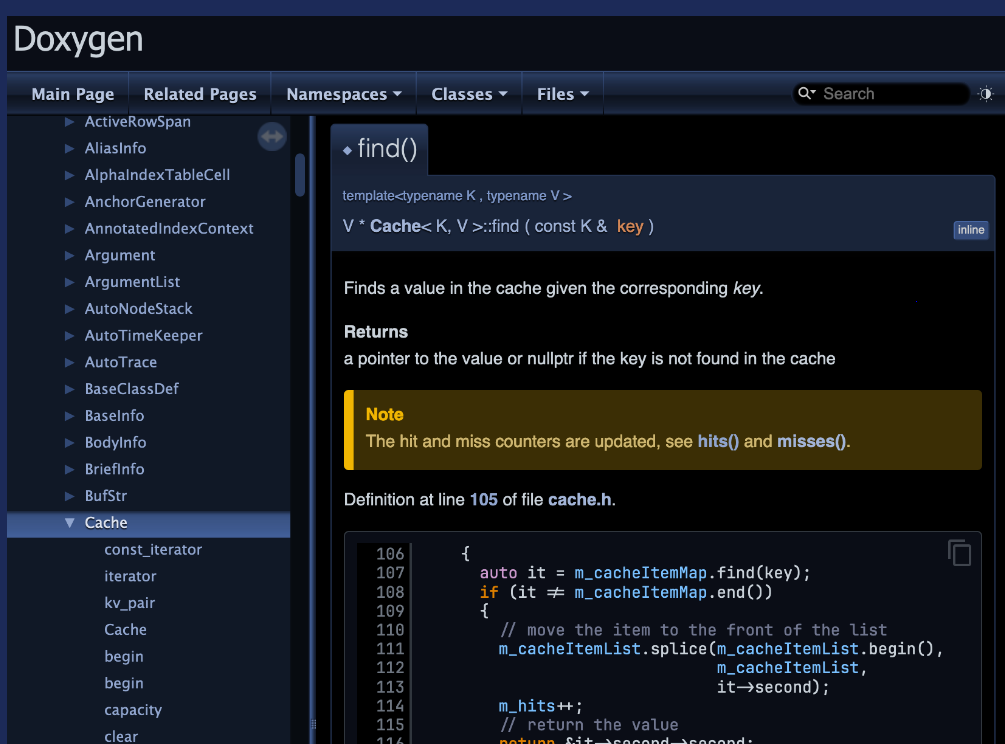Open the Namespaces dropdown menu
1005x744 pixels.
pyautogui.click(x=343, y=93)
